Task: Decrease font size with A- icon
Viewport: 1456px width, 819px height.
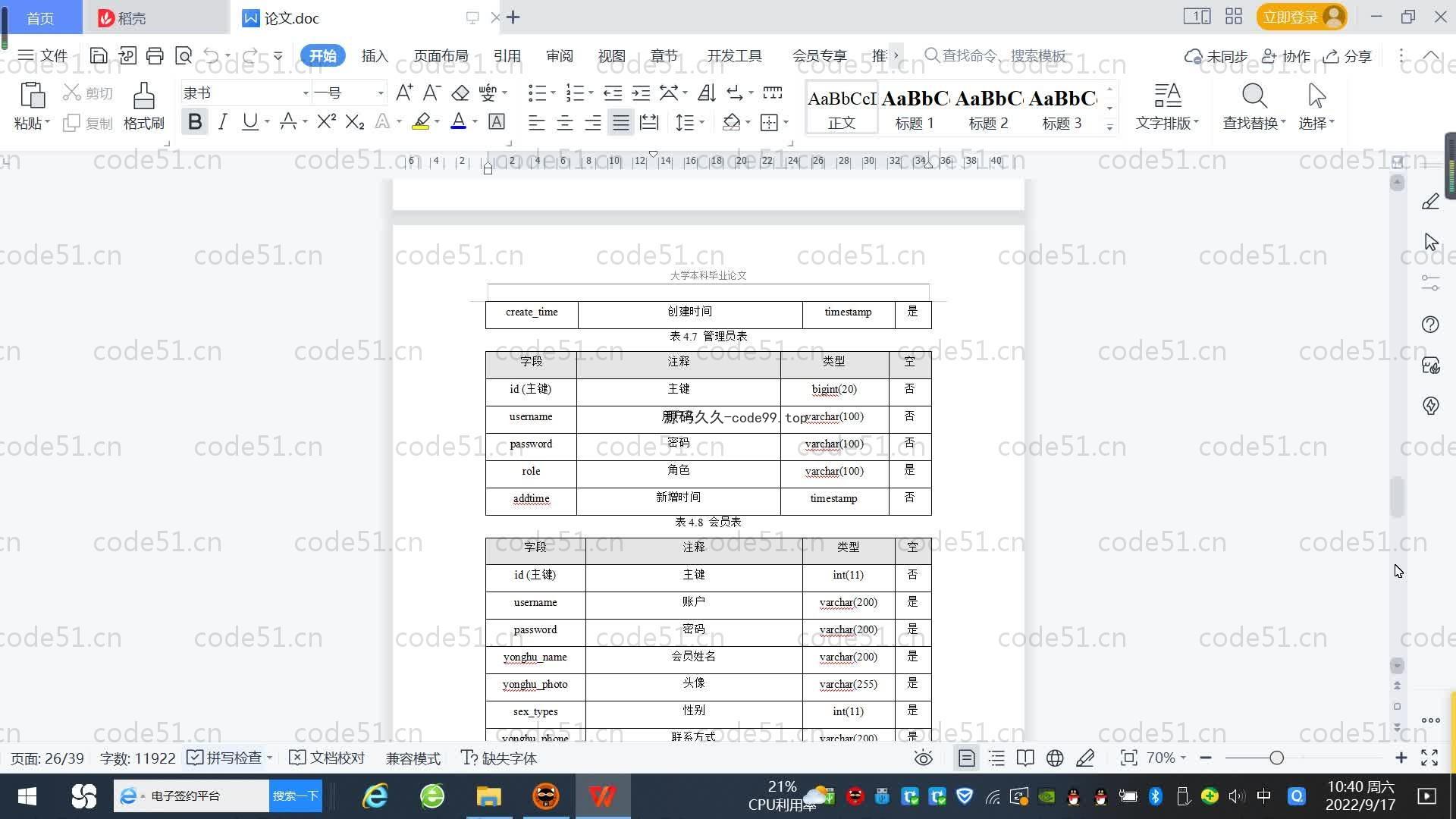Action: tap(431, 93)
